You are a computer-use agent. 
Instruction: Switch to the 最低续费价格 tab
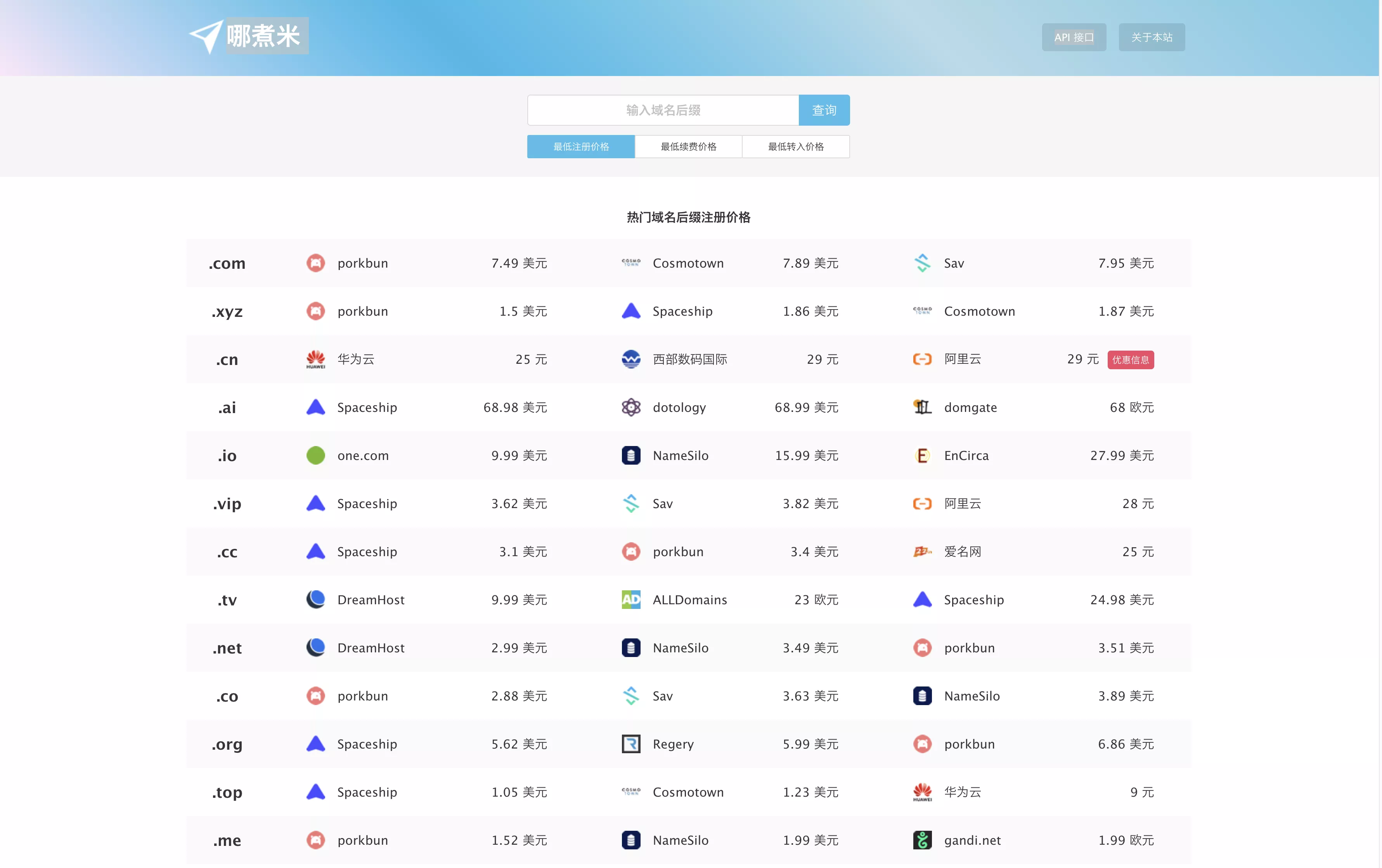(688, 147)
